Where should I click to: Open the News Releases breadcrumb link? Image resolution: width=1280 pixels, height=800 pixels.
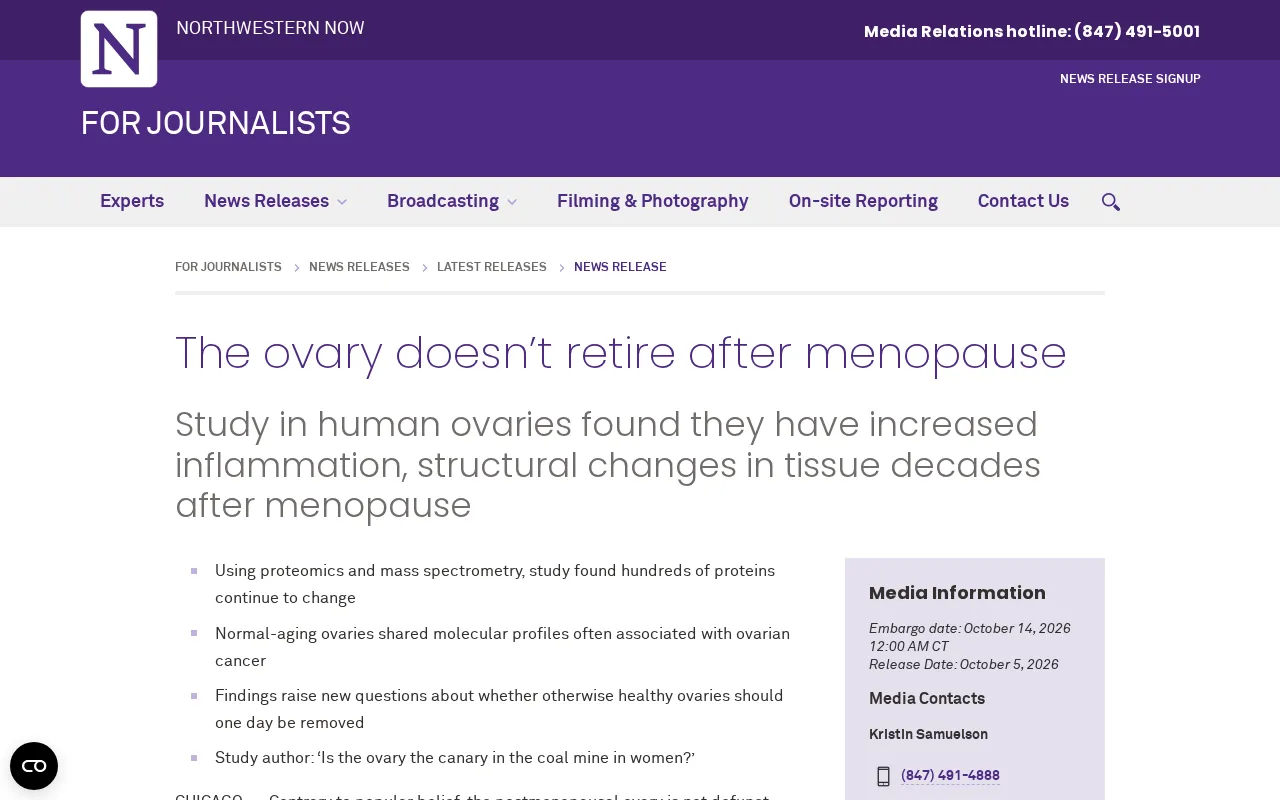tap(359, 267)
